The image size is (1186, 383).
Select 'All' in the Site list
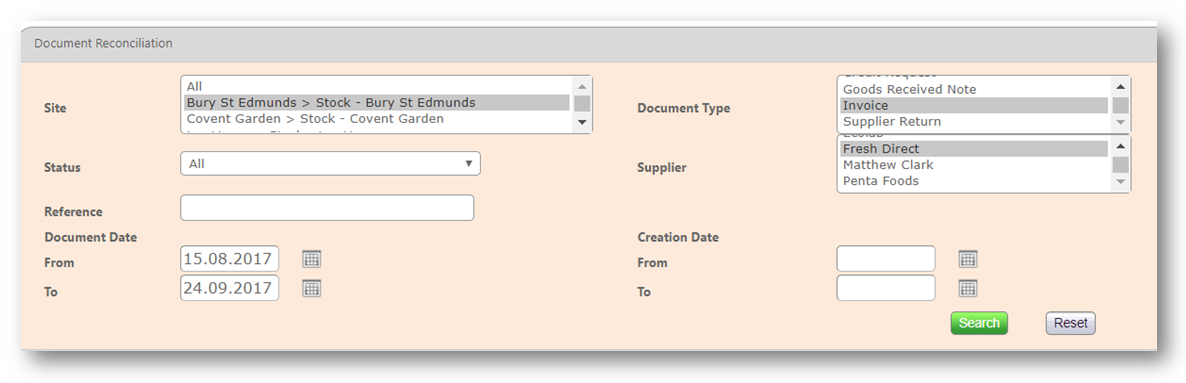pos(377,86)
